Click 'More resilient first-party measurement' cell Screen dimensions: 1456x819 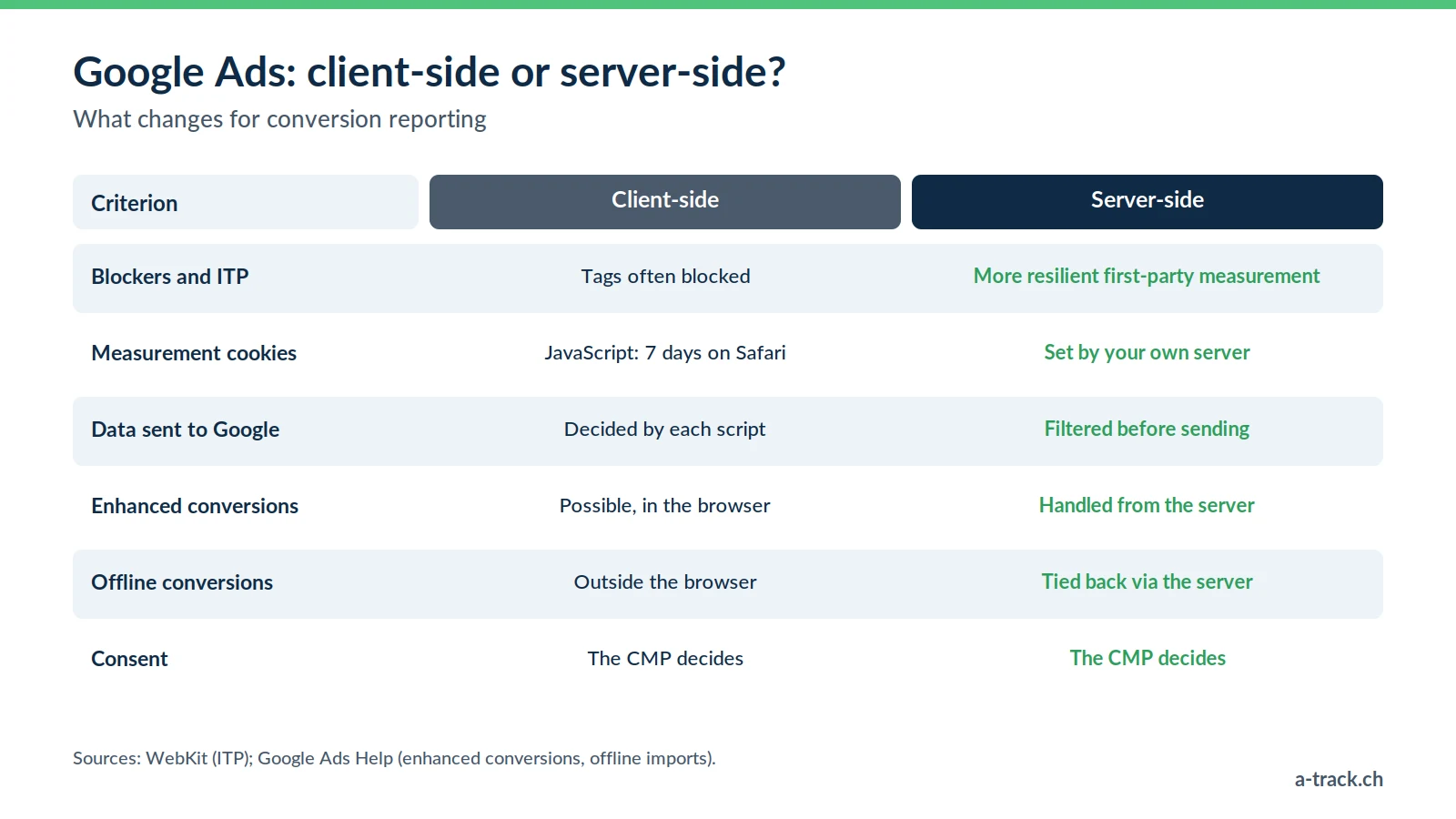1147,277
